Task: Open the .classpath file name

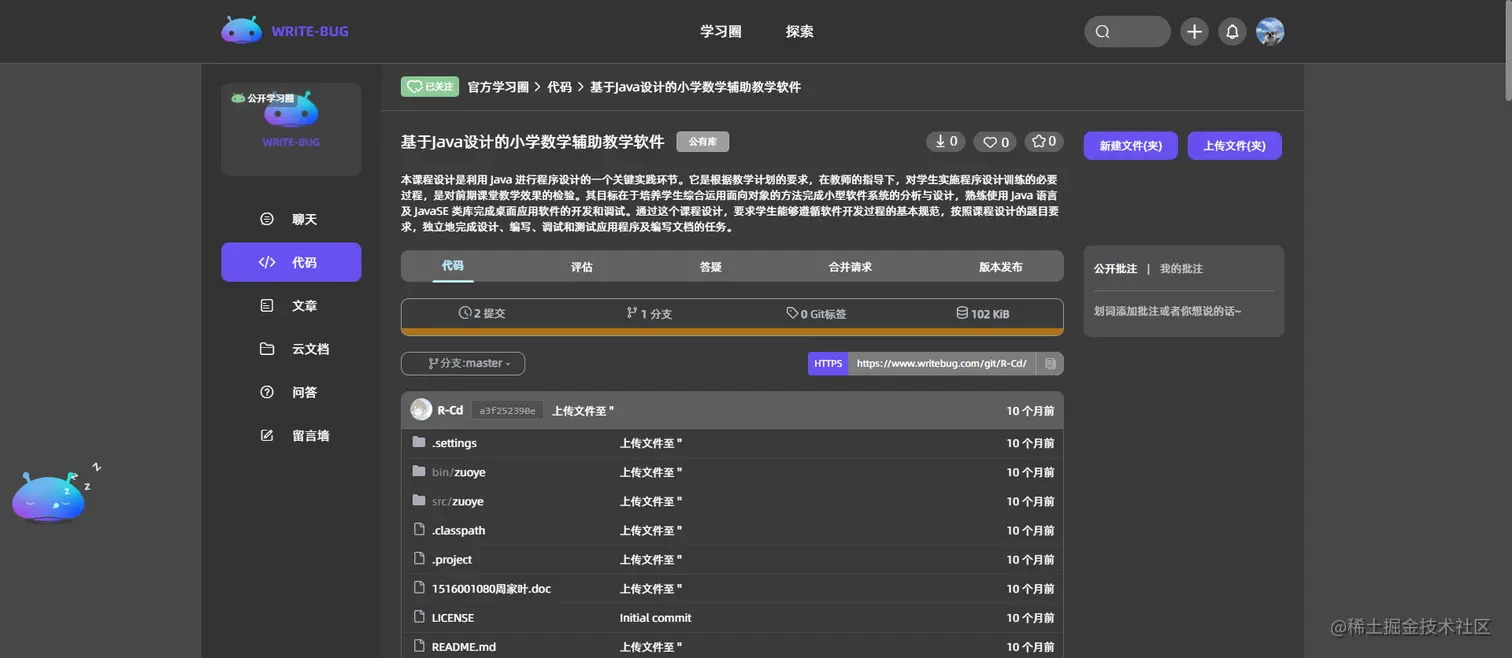Action: pos(458,530)
